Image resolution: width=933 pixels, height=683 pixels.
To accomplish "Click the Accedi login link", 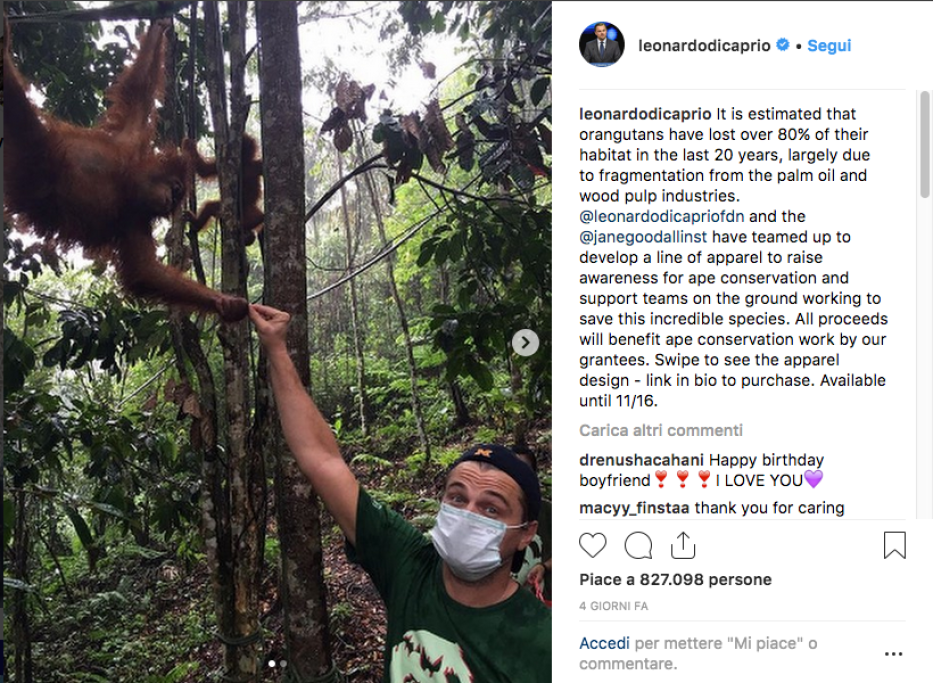I will pyautogui.click(x=604, y=644).
